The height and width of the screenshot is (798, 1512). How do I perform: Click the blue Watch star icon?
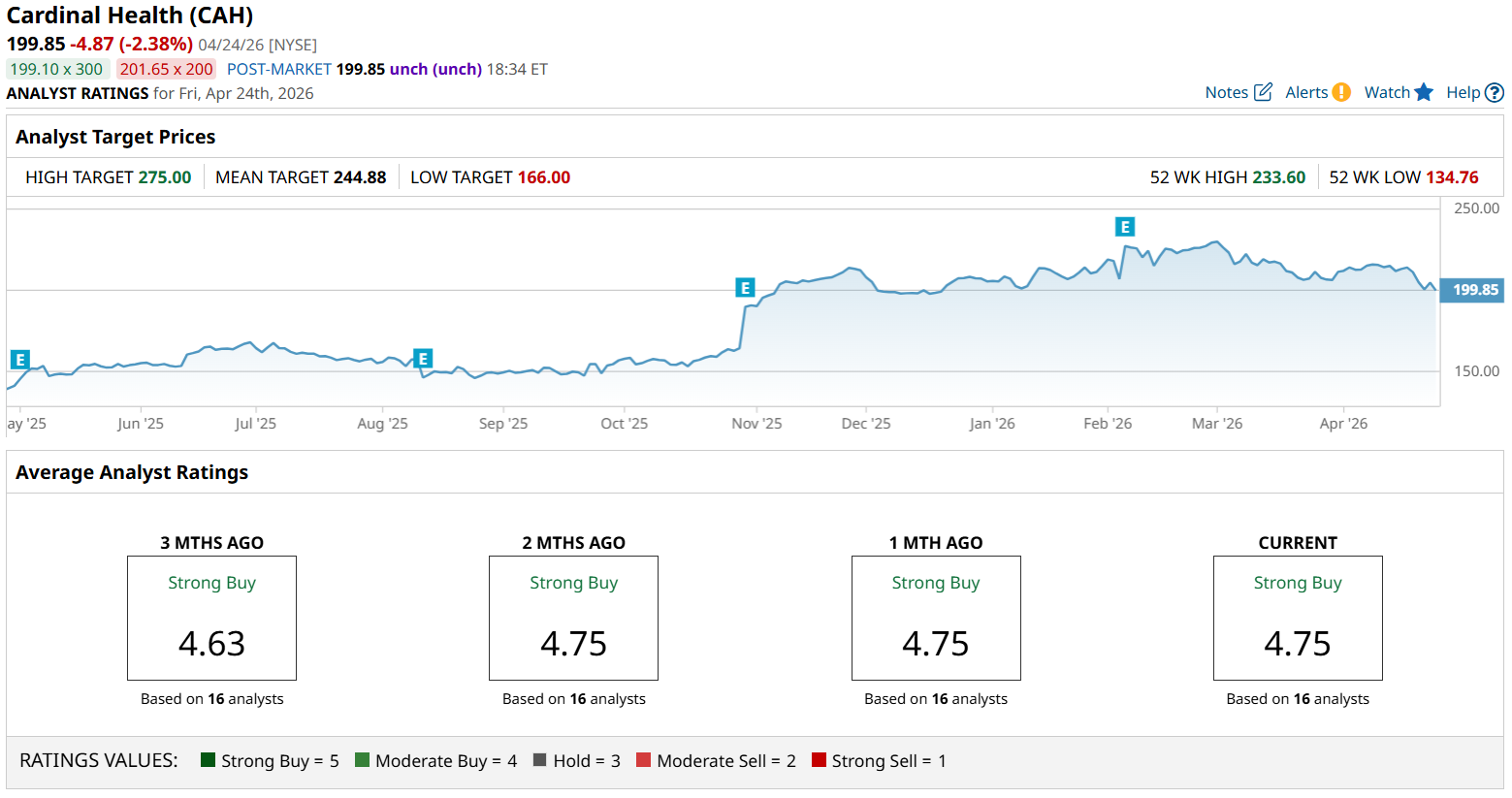pos(1424,92)
